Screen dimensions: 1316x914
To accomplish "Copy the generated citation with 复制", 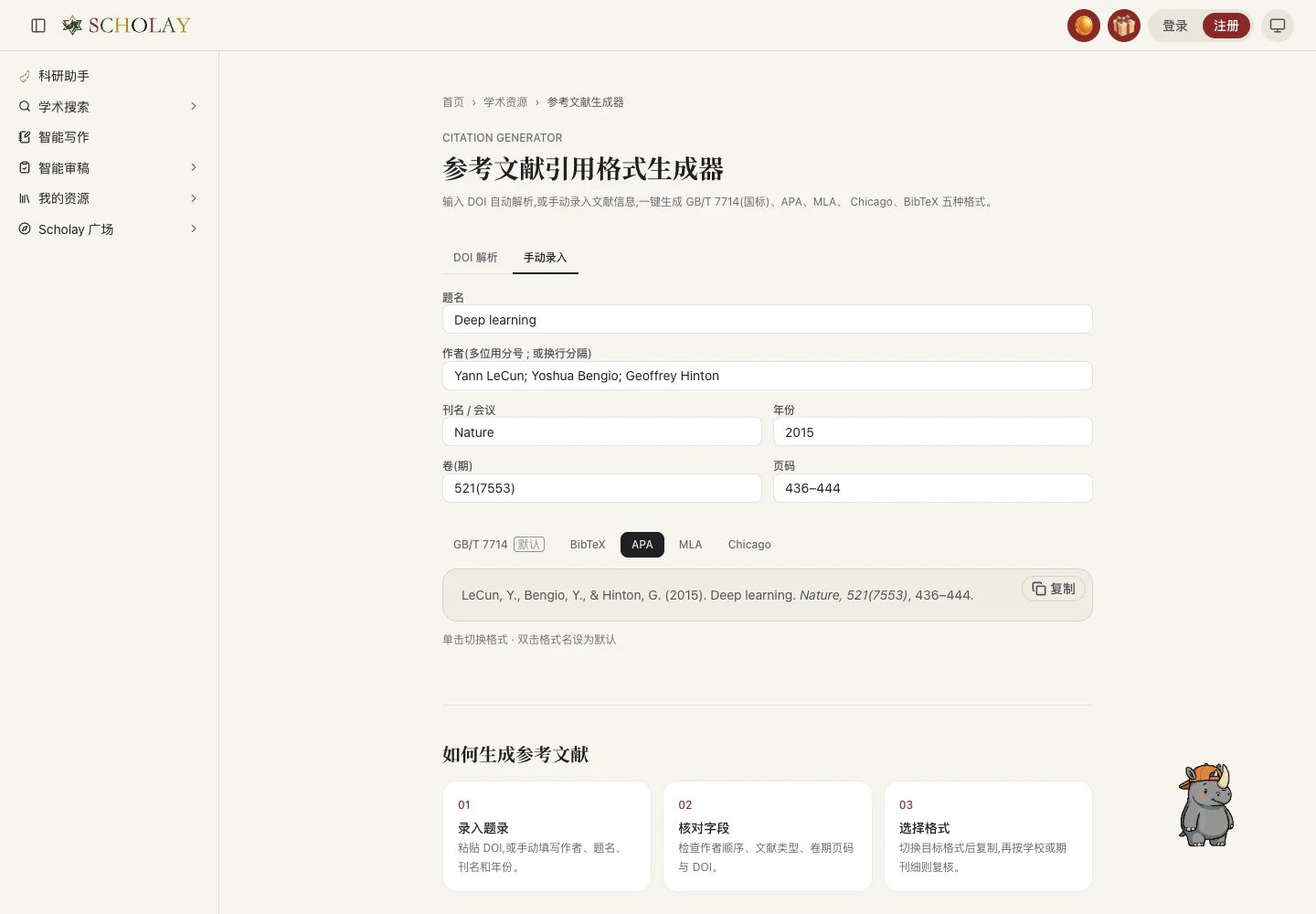I will coord(1054,589).
